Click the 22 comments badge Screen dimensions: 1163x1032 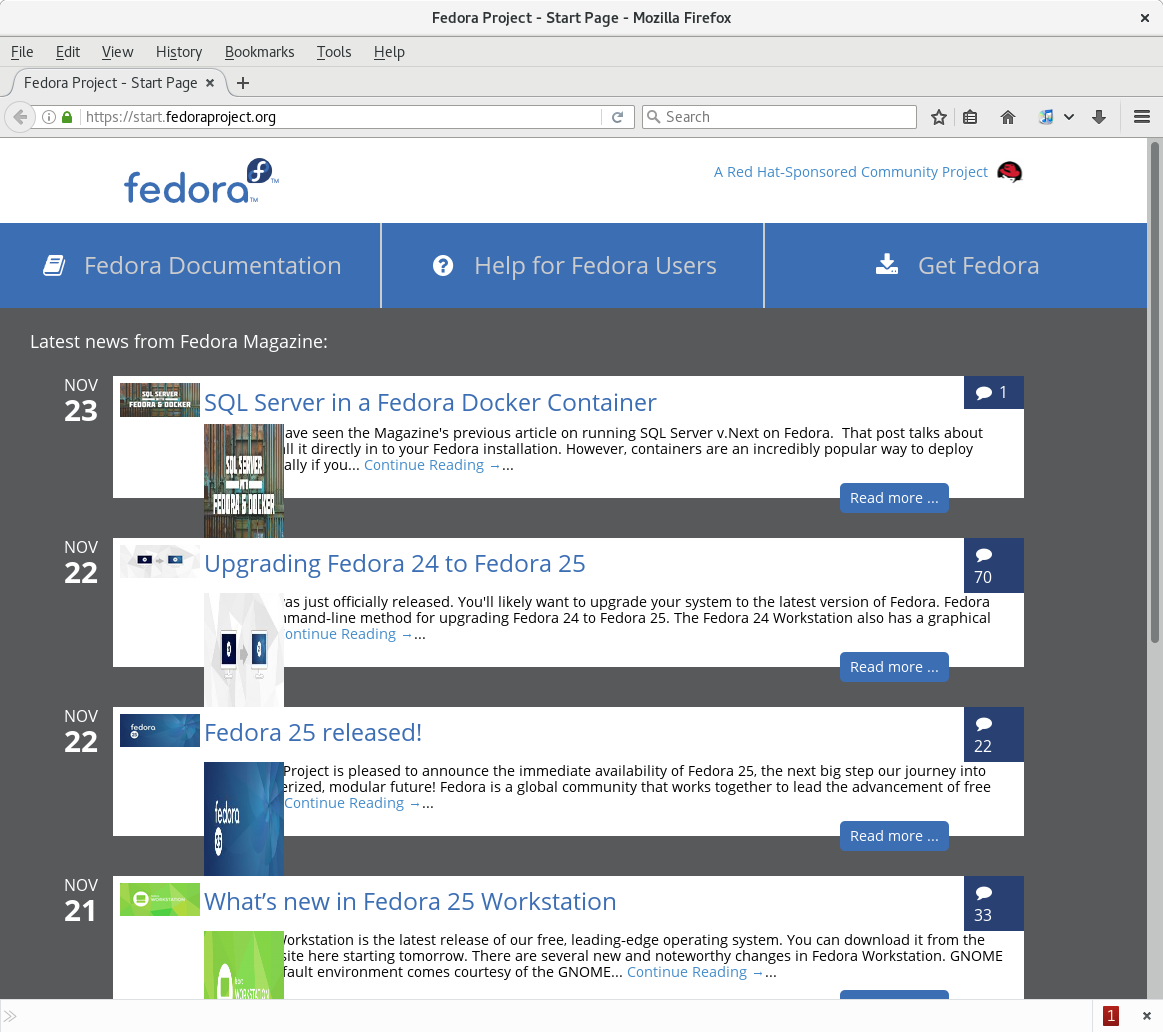(x=993, y=734)
